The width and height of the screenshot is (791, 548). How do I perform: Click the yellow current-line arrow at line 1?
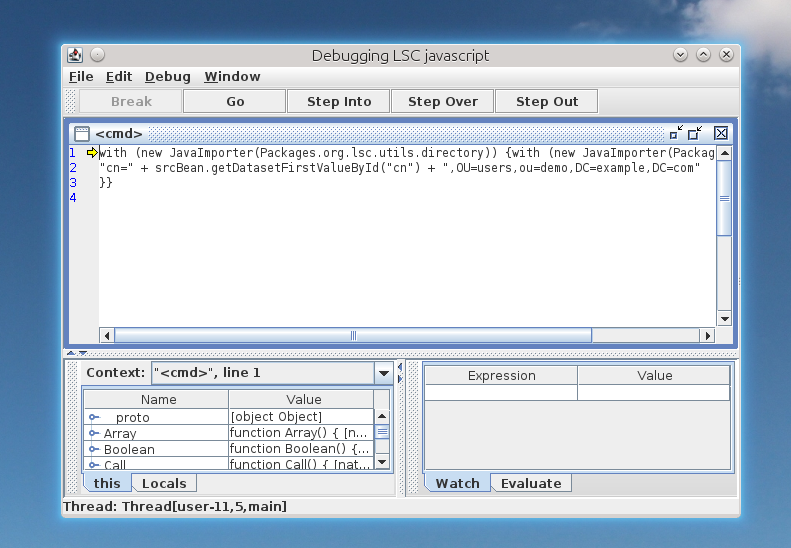pyautogui.click(x=92, y=152)
